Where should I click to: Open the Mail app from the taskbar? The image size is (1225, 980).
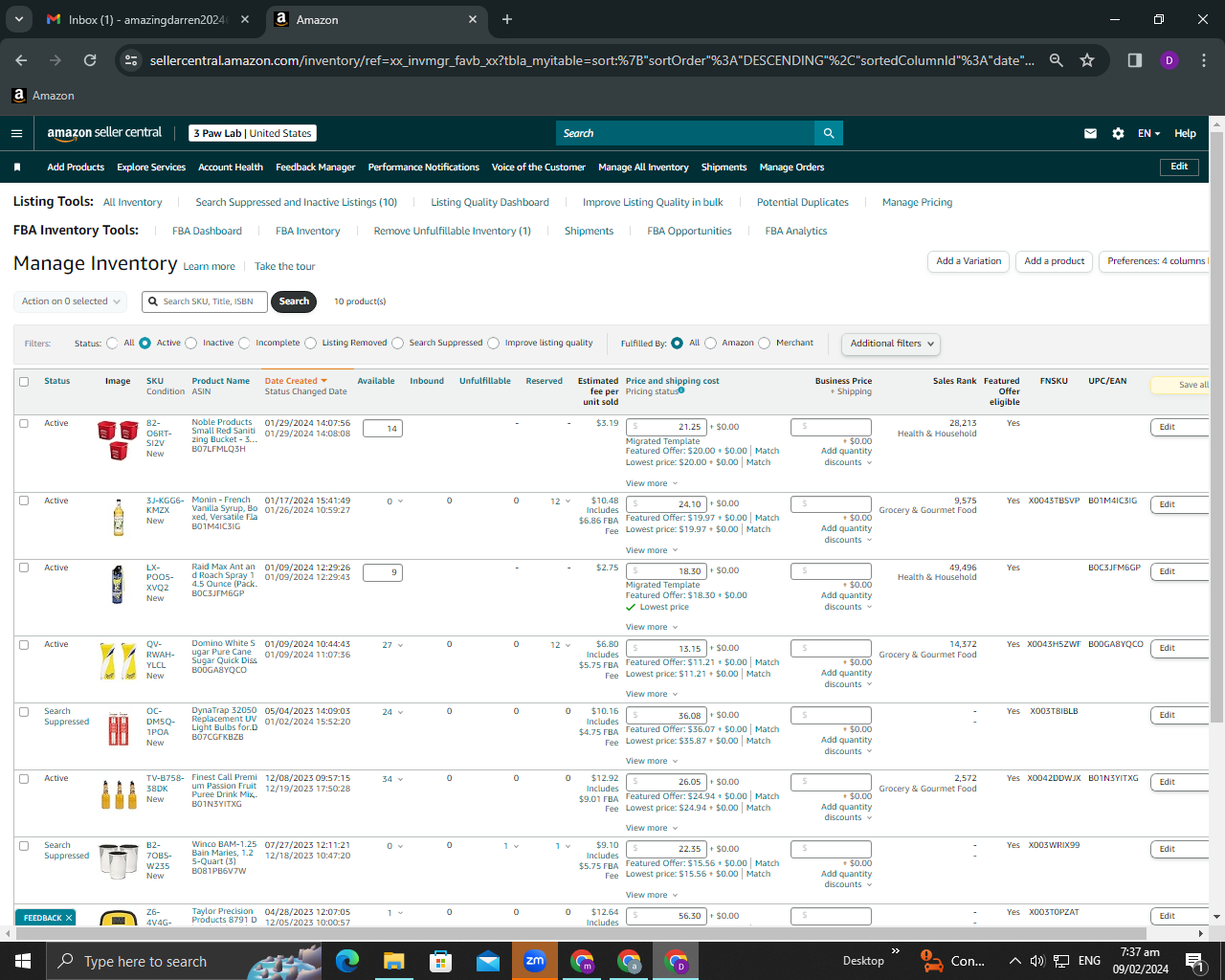(x=487, y=961)
